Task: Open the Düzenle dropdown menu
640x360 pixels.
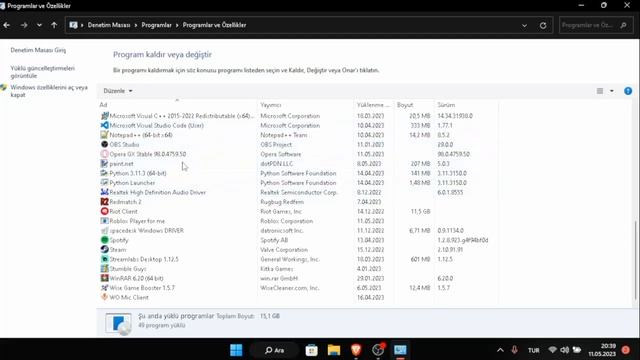Action: [118, 91]
